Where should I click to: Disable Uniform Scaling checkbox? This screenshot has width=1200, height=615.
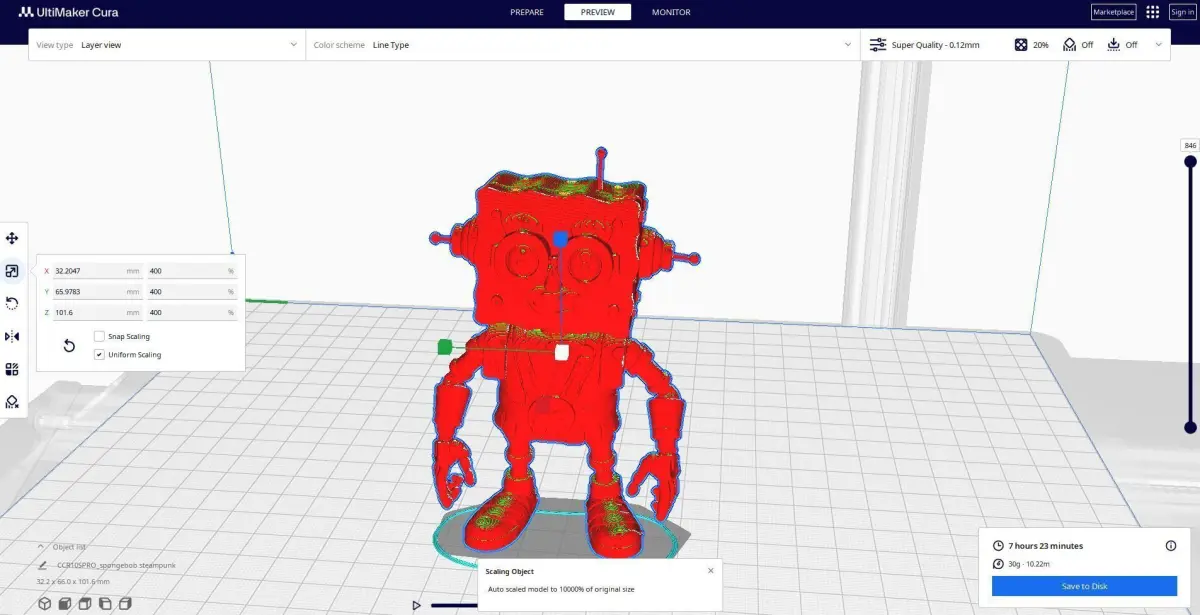coord(99,354)
